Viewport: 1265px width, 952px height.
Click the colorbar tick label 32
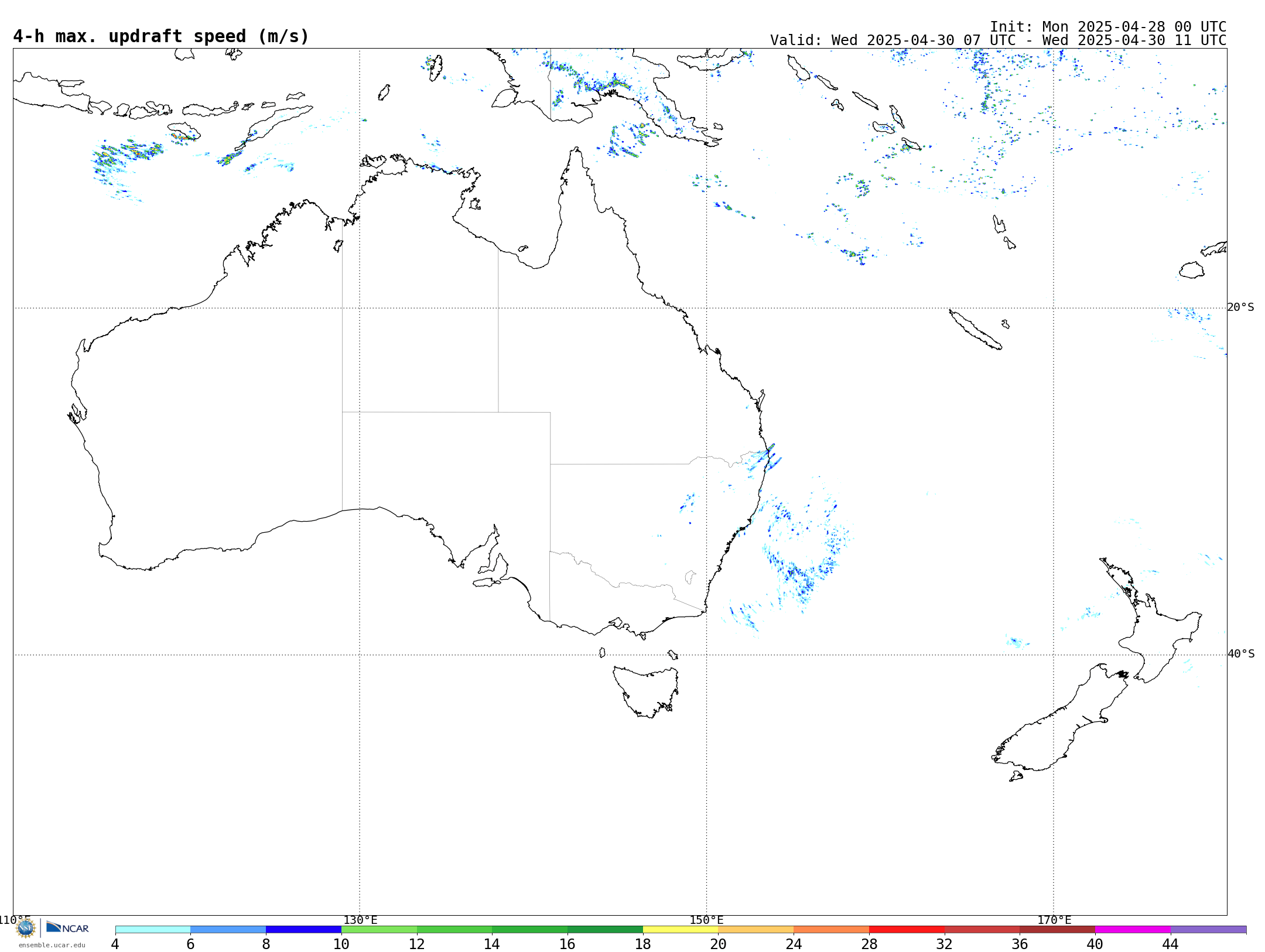click(944, 944)
